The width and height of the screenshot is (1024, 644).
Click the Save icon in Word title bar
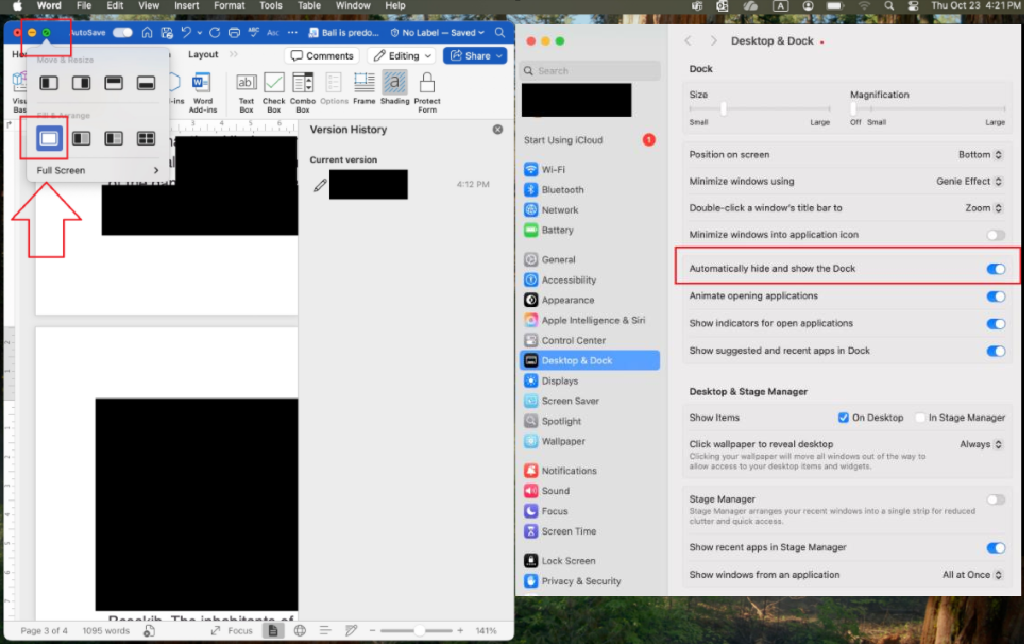pyautogui.click(x=167, y=33)
